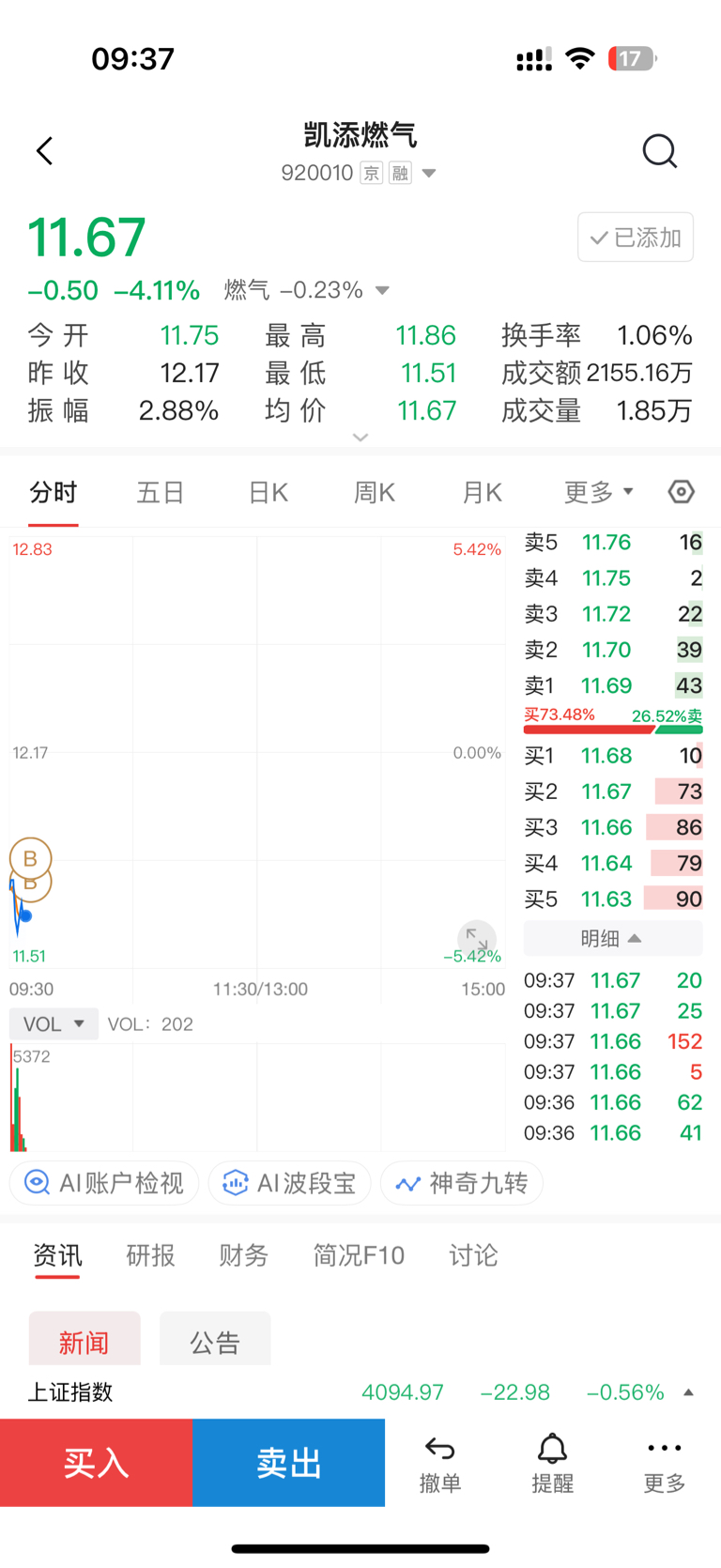Expand the 燃气 sector dropdown arrow
The width and height of the screenshot is (721, 1568).
(x=382, y=290)
